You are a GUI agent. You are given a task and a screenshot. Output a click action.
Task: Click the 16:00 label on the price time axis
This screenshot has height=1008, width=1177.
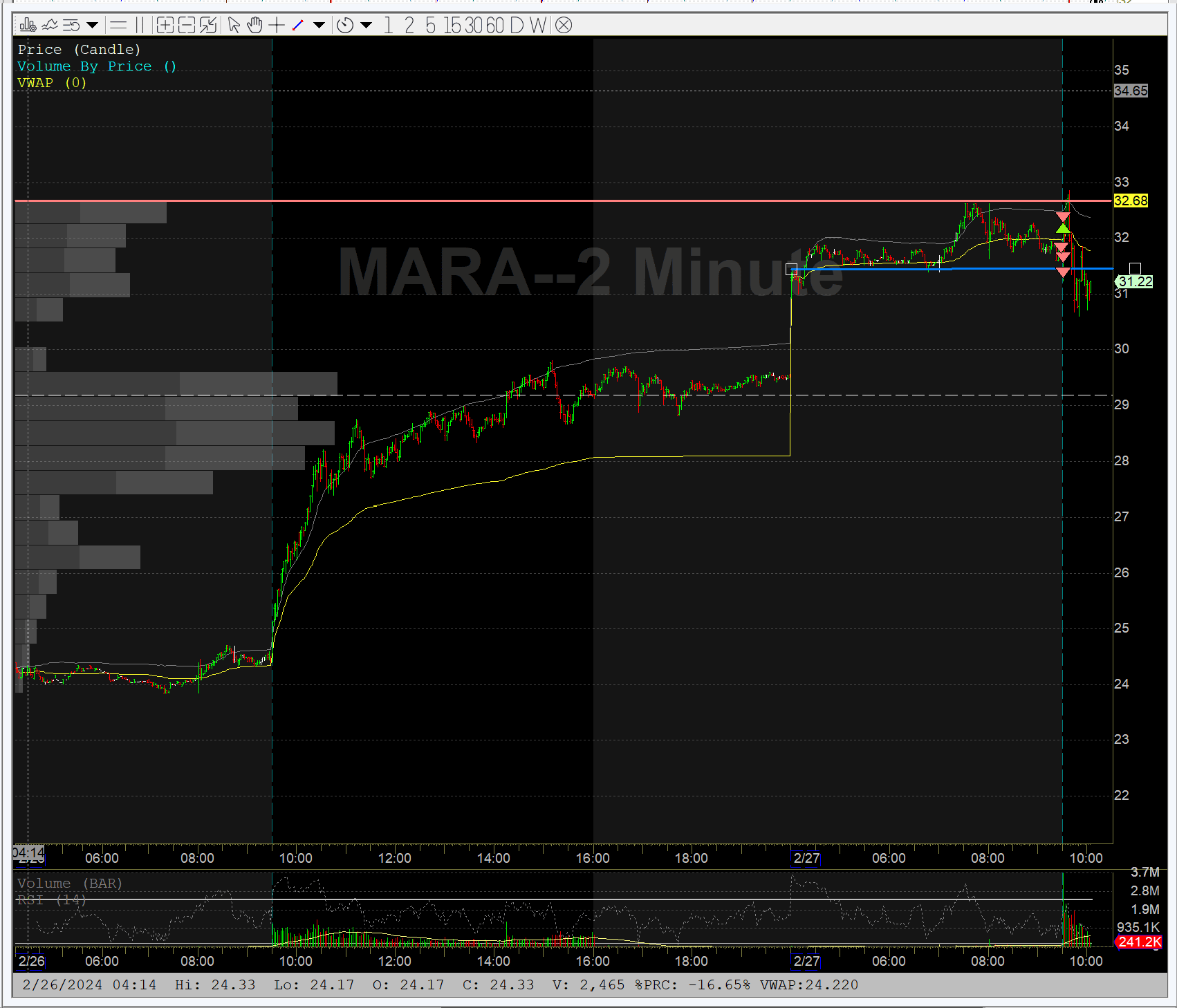pos(593,858)
